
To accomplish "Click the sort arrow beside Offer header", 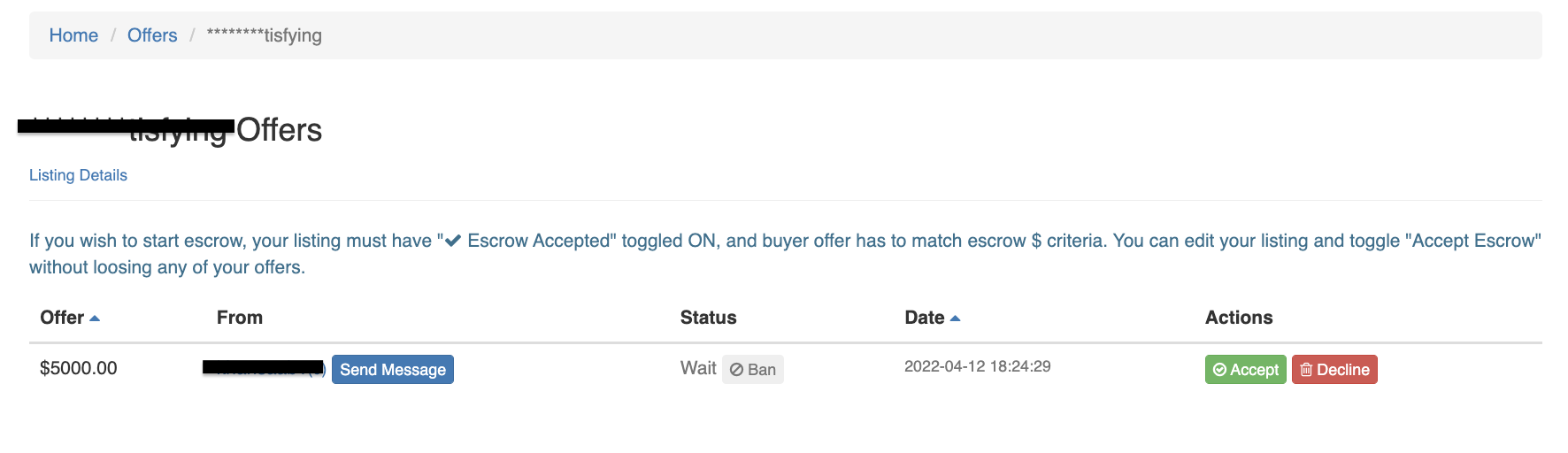I will tap(95, 319).
